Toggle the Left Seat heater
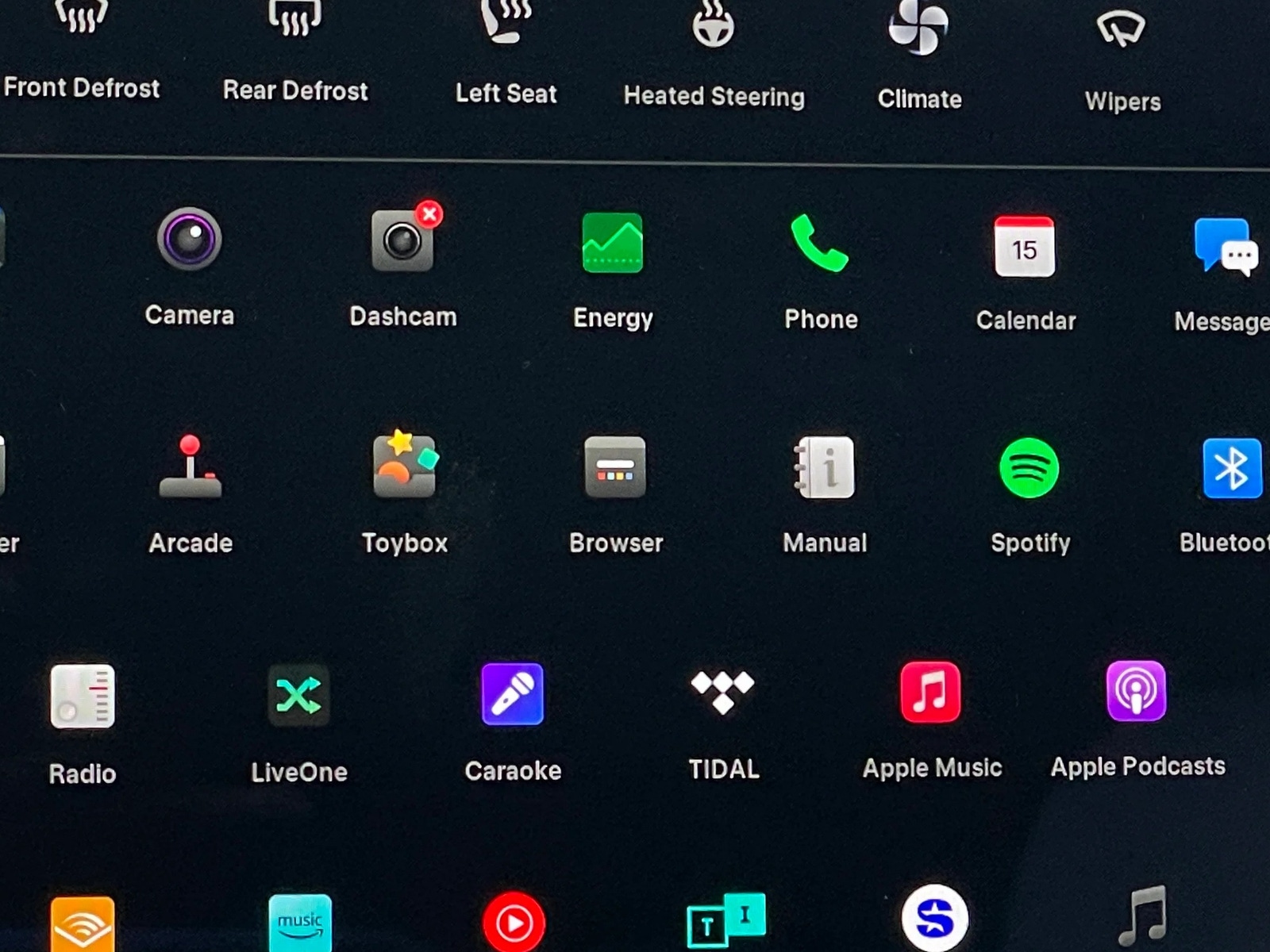This screenshot has width=1270, height=952. [x=506, y=53]
